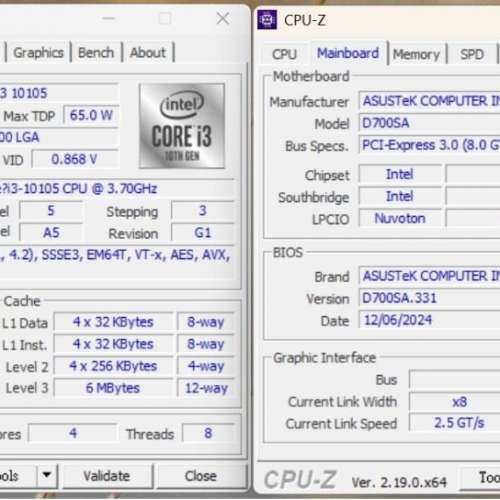This screenshot has height=500, width=500.
Task: Switch to the Bench tab
Action: (x=96, y=53)
